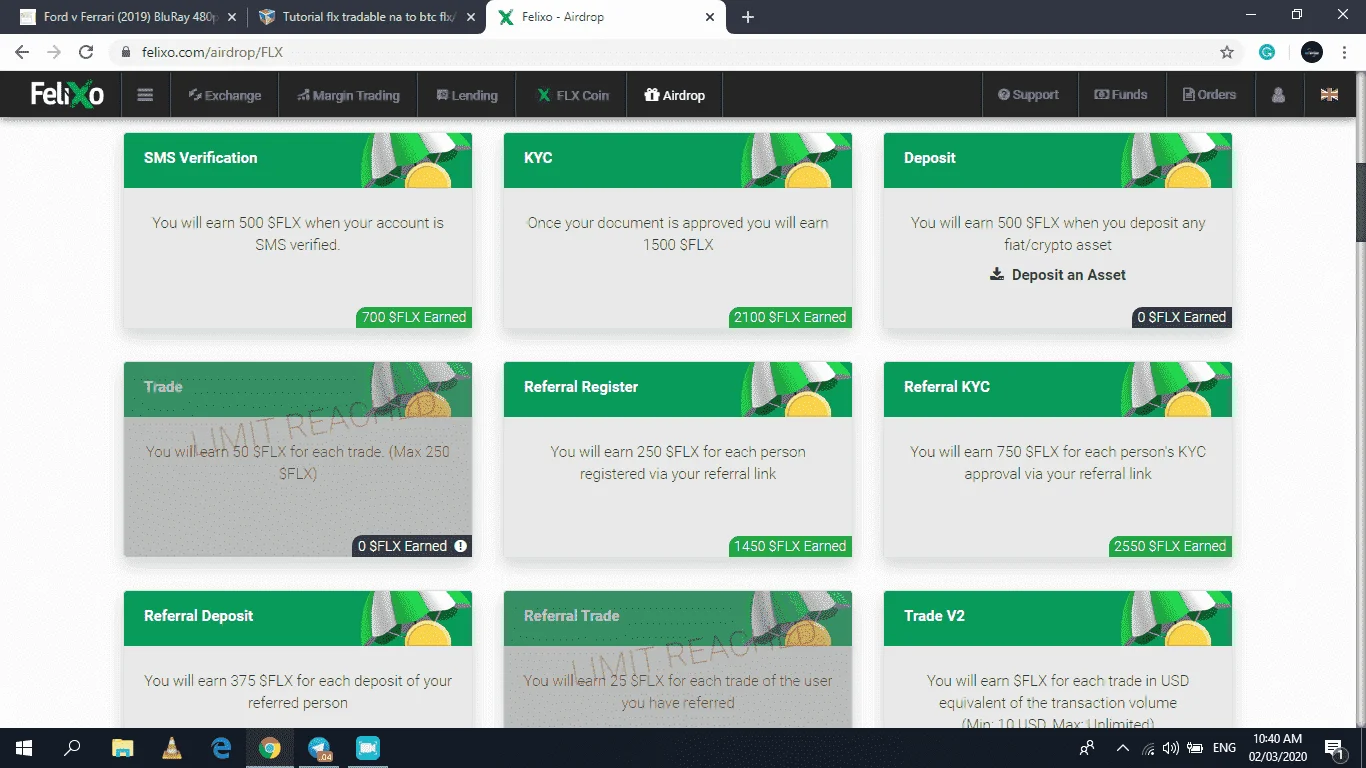
Task: Click the 2100 $FLX Earned badge
Action: point(790,317)
